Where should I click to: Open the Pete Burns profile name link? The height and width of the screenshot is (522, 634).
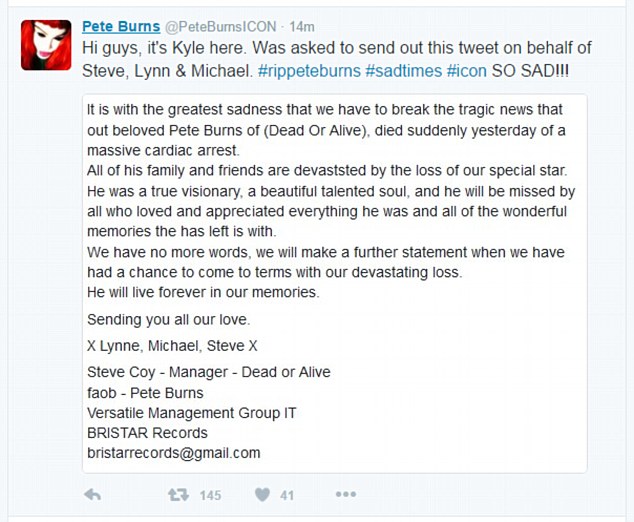[x=119, y=26]
